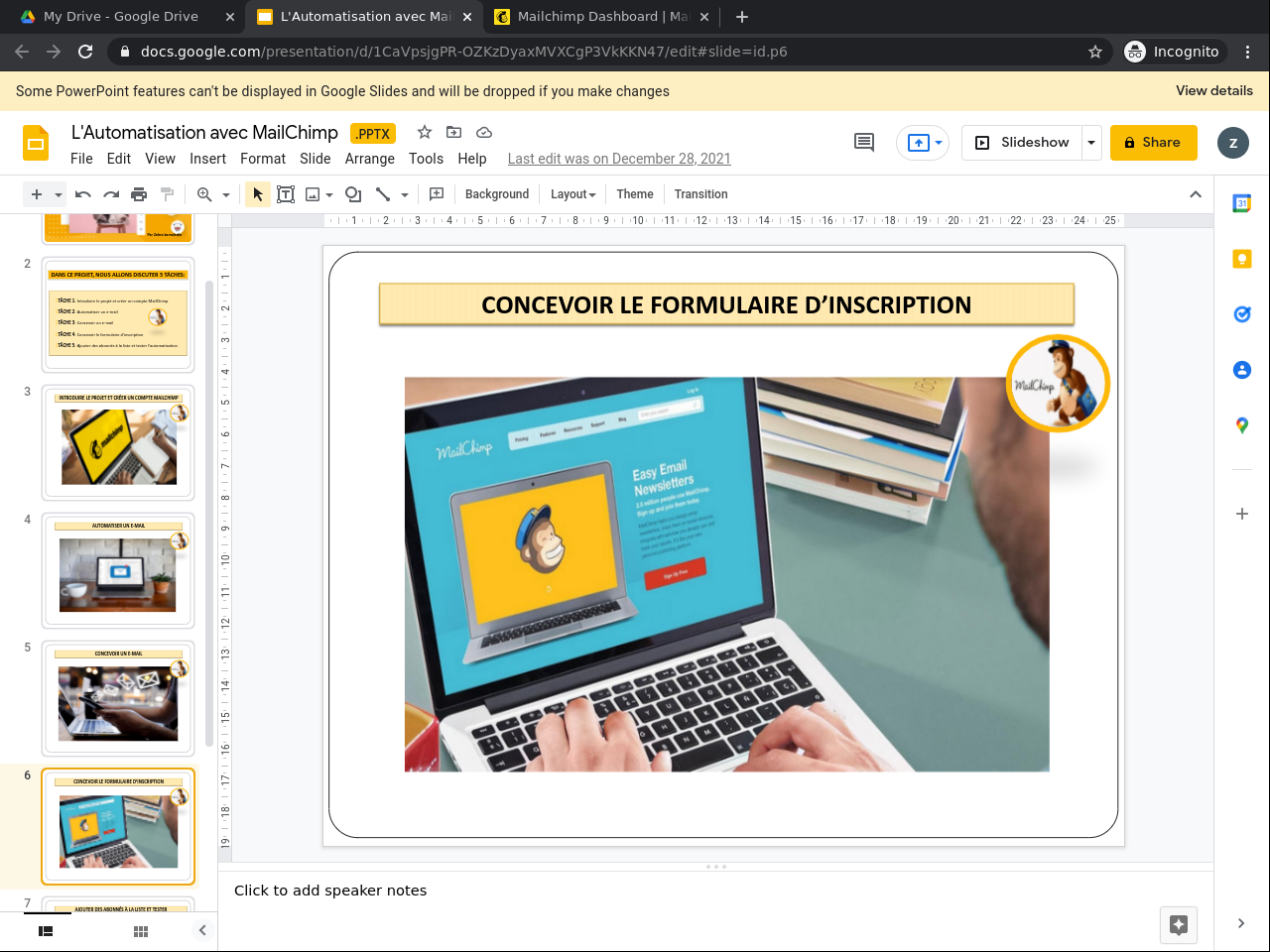Open Google Keep in the side panel
This screenshot has height=952, width=1270.
click(x=1242, y=259)
